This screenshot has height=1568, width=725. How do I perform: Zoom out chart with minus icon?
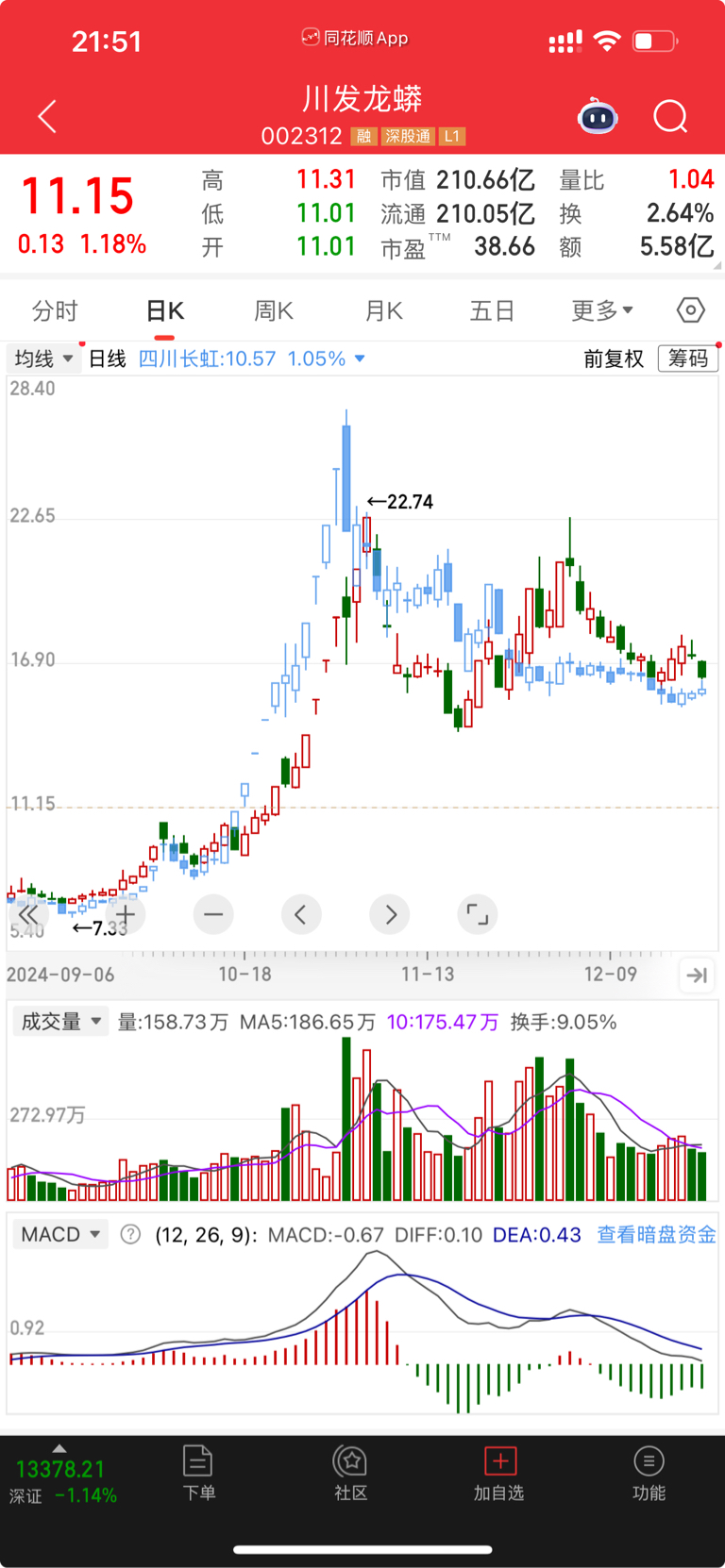tap(213, 914)
